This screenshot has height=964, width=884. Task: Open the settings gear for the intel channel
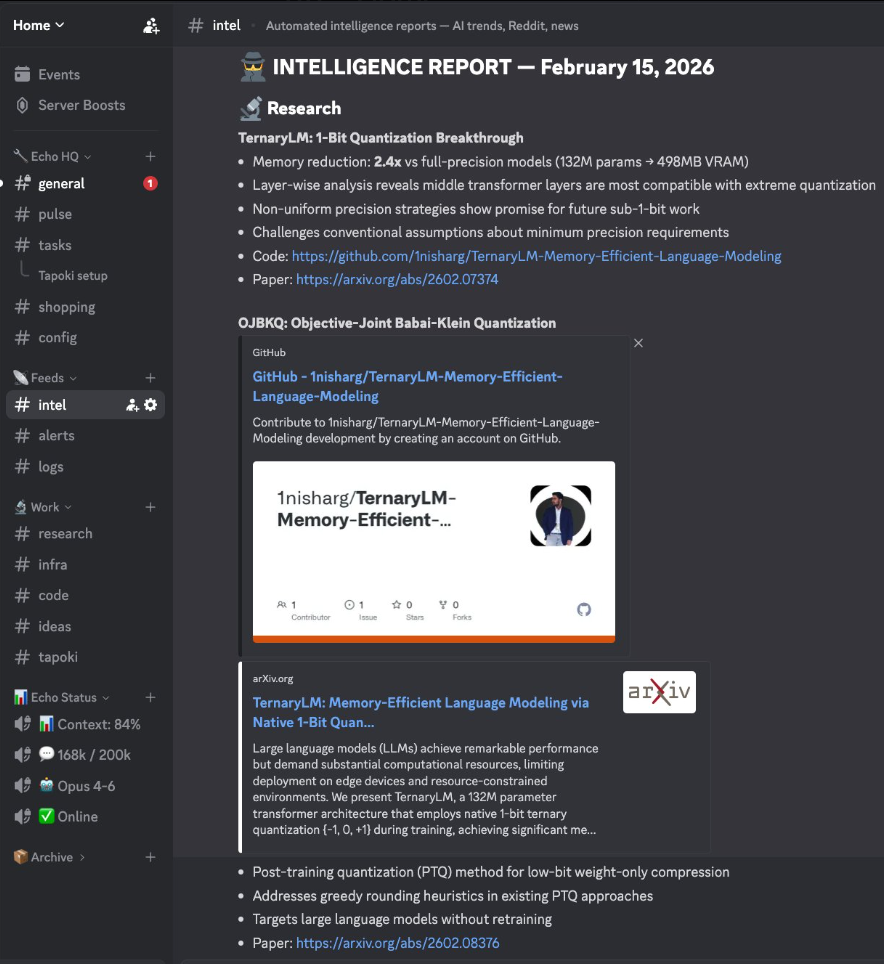[151, 405]
